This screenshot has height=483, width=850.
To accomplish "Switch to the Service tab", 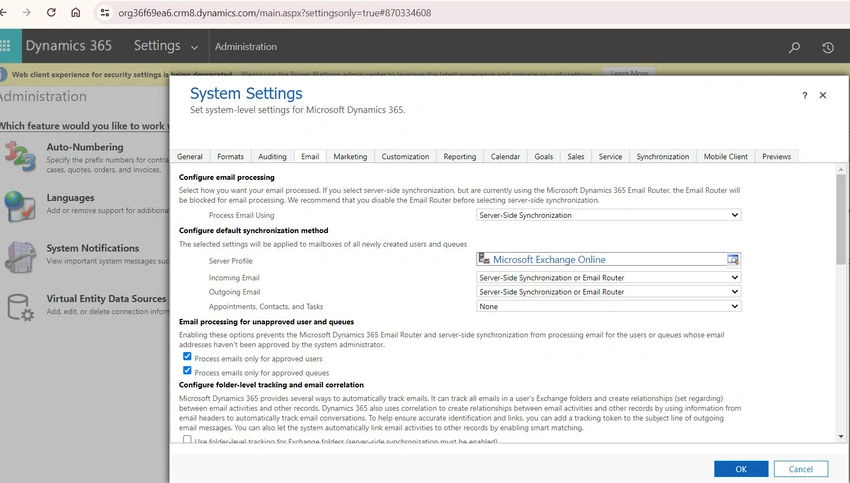I will [x=610, y=157].
